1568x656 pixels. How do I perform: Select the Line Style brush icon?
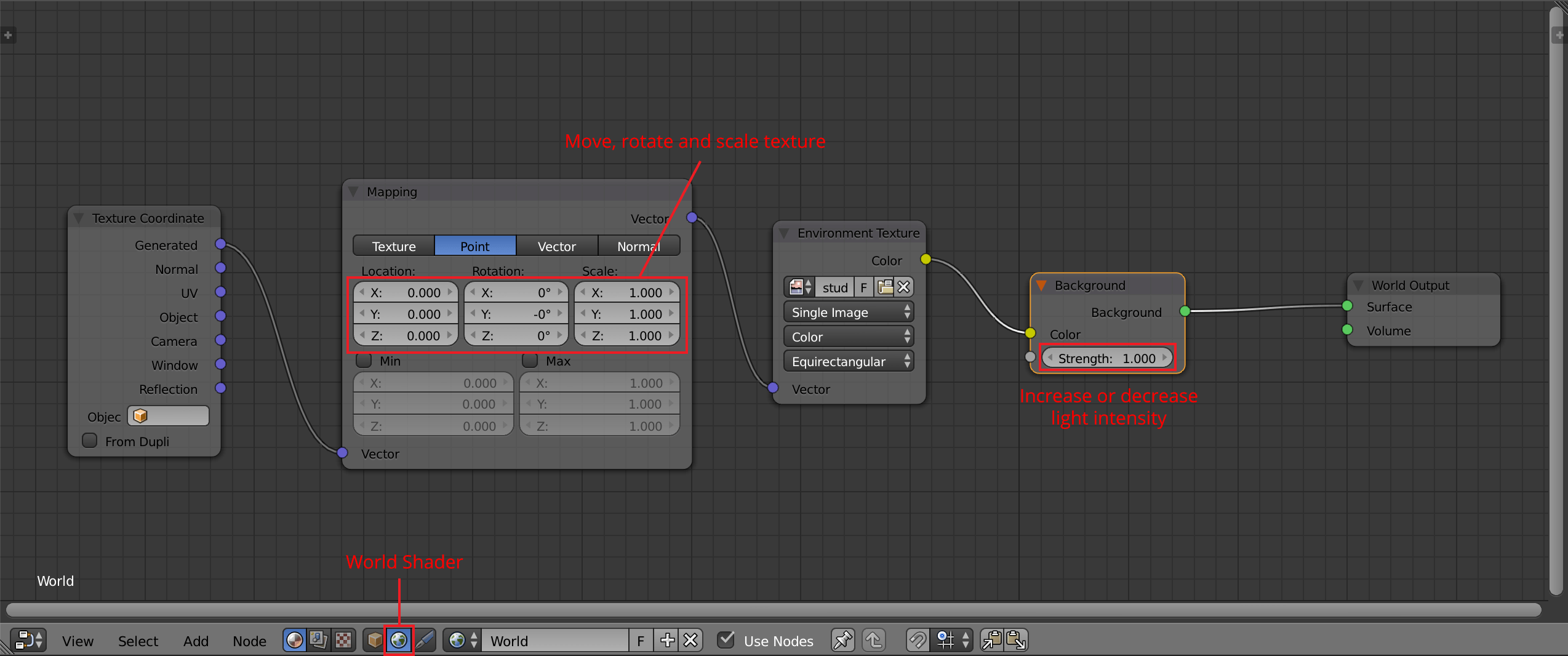(x=425, y=640)
